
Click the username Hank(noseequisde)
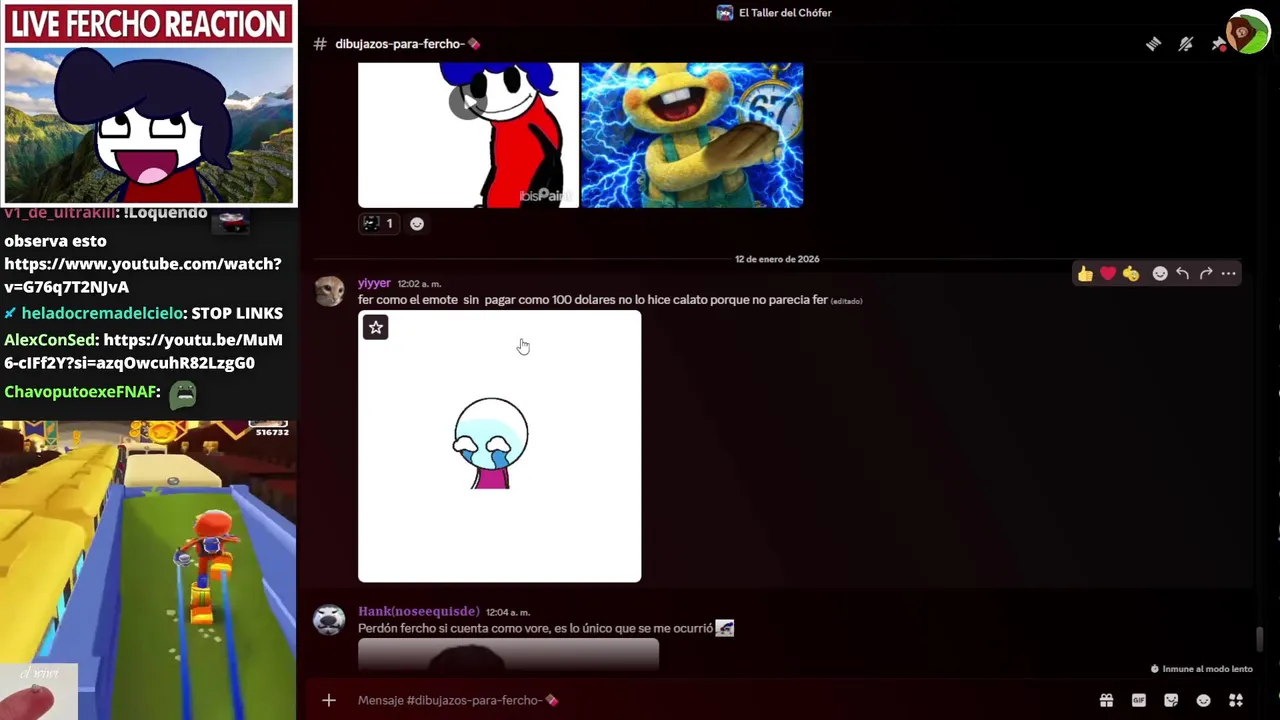click(418, 611)
